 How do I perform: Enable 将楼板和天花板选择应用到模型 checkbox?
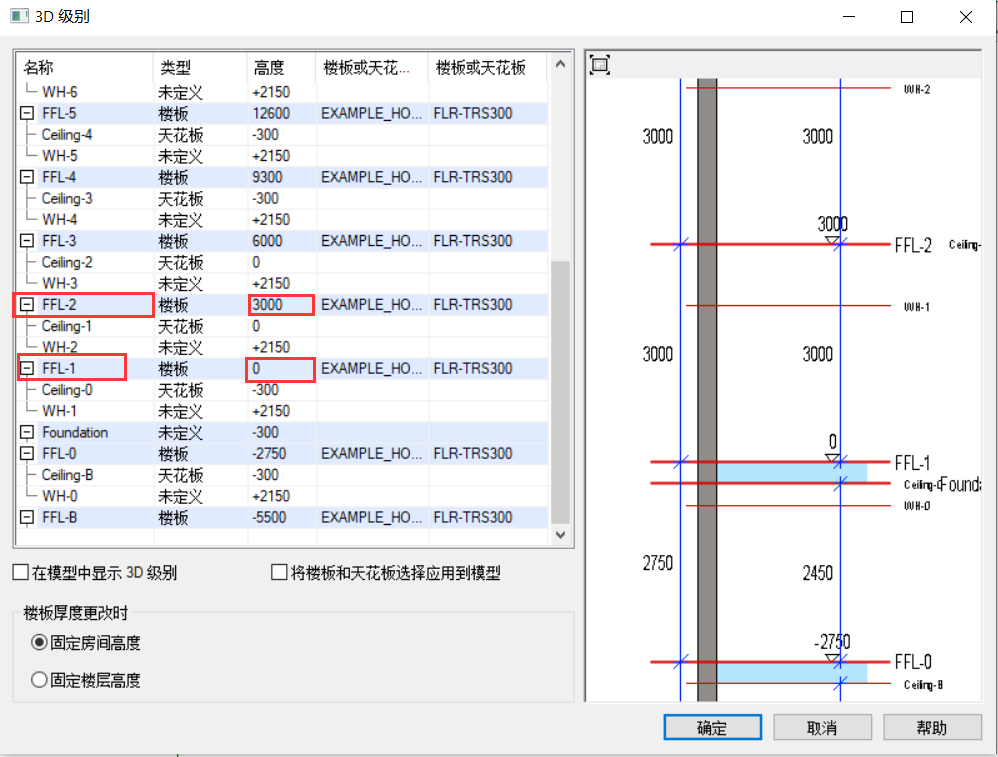point(279,572)
